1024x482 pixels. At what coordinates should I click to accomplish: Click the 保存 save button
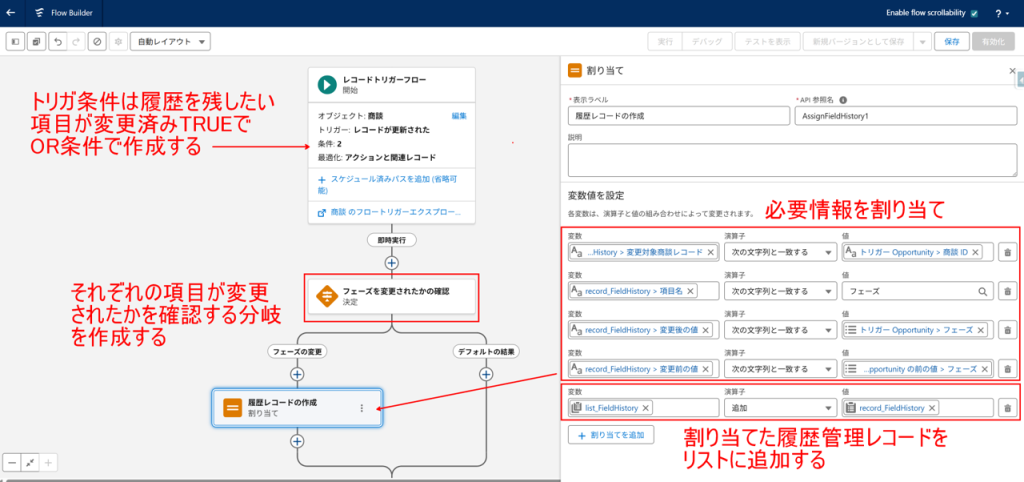(x=952, y=42)
